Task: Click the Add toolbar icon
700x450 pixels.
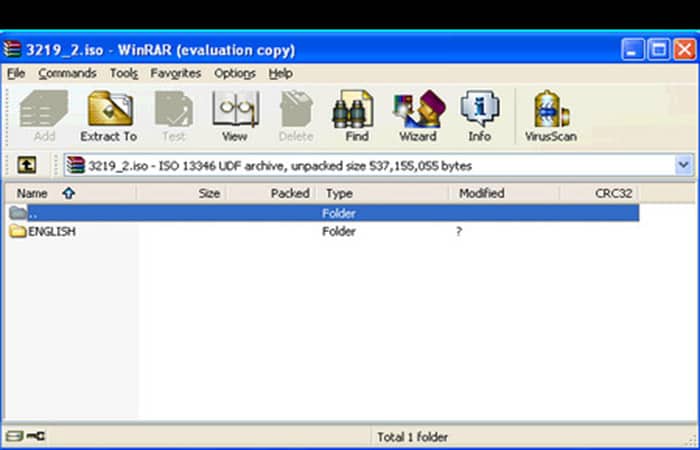Action: (44, 116)
